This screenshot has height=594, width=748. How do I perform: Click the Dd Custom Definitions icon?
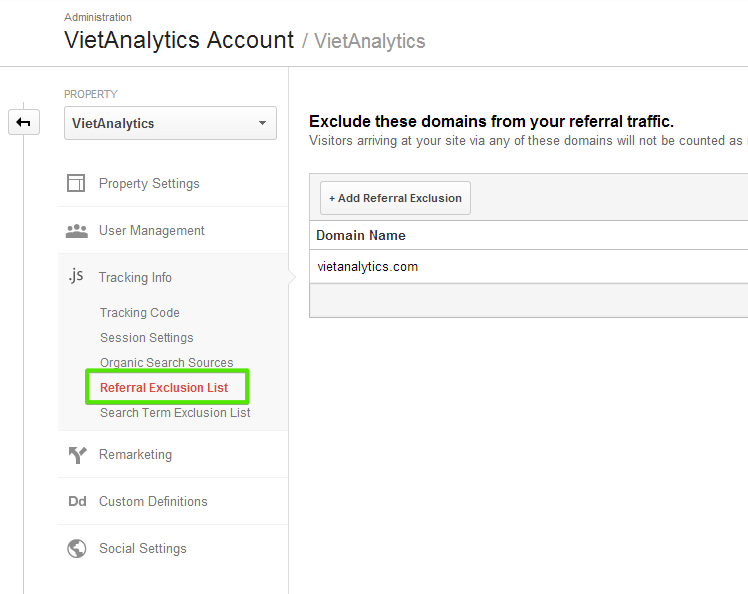pyautogui.click(x=76, y=501)
